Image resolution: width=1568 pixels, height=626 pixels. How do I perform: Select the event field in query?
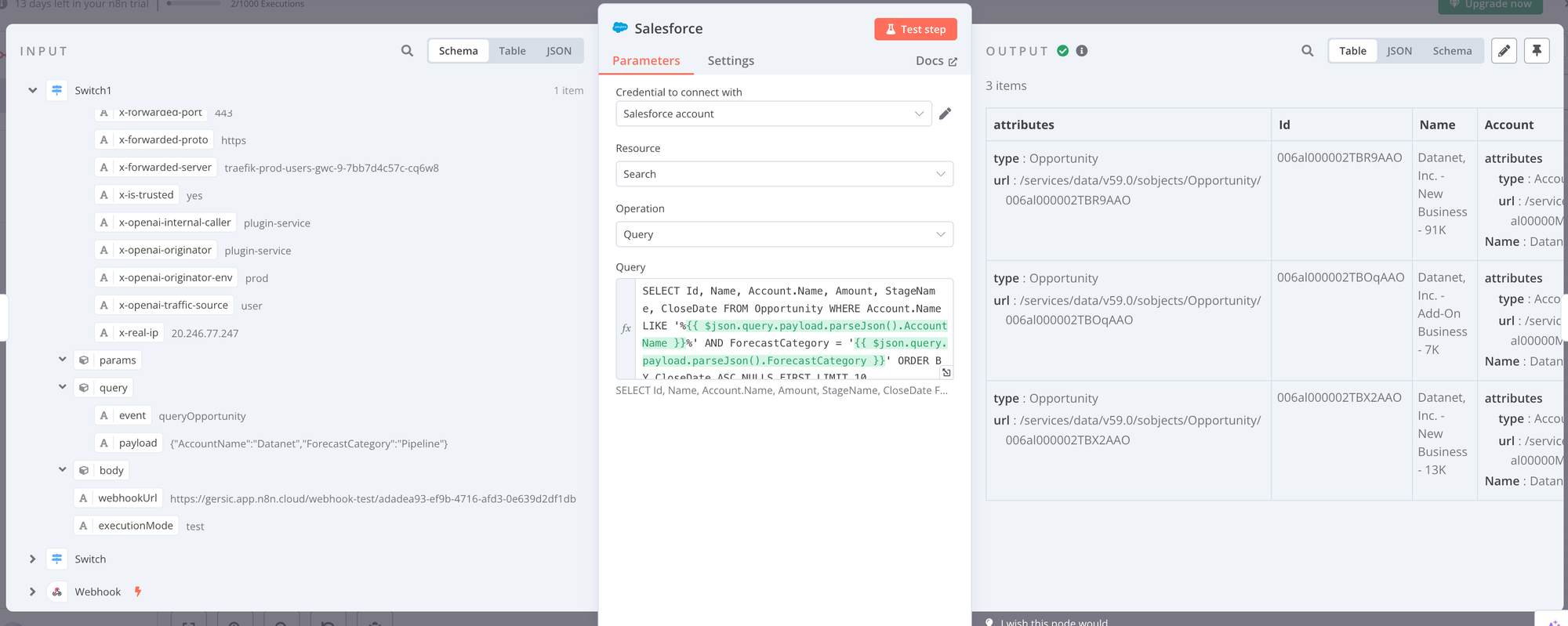(123, 415)
